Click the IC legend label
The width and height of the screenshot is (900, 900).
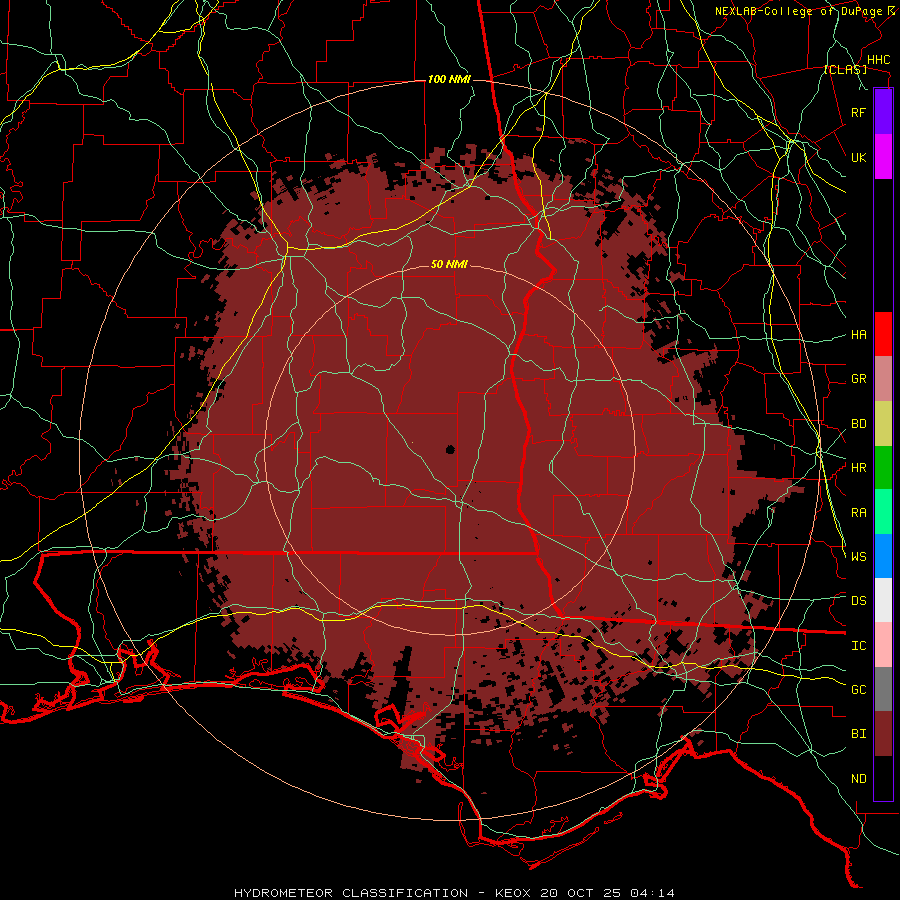coord(858,646)
